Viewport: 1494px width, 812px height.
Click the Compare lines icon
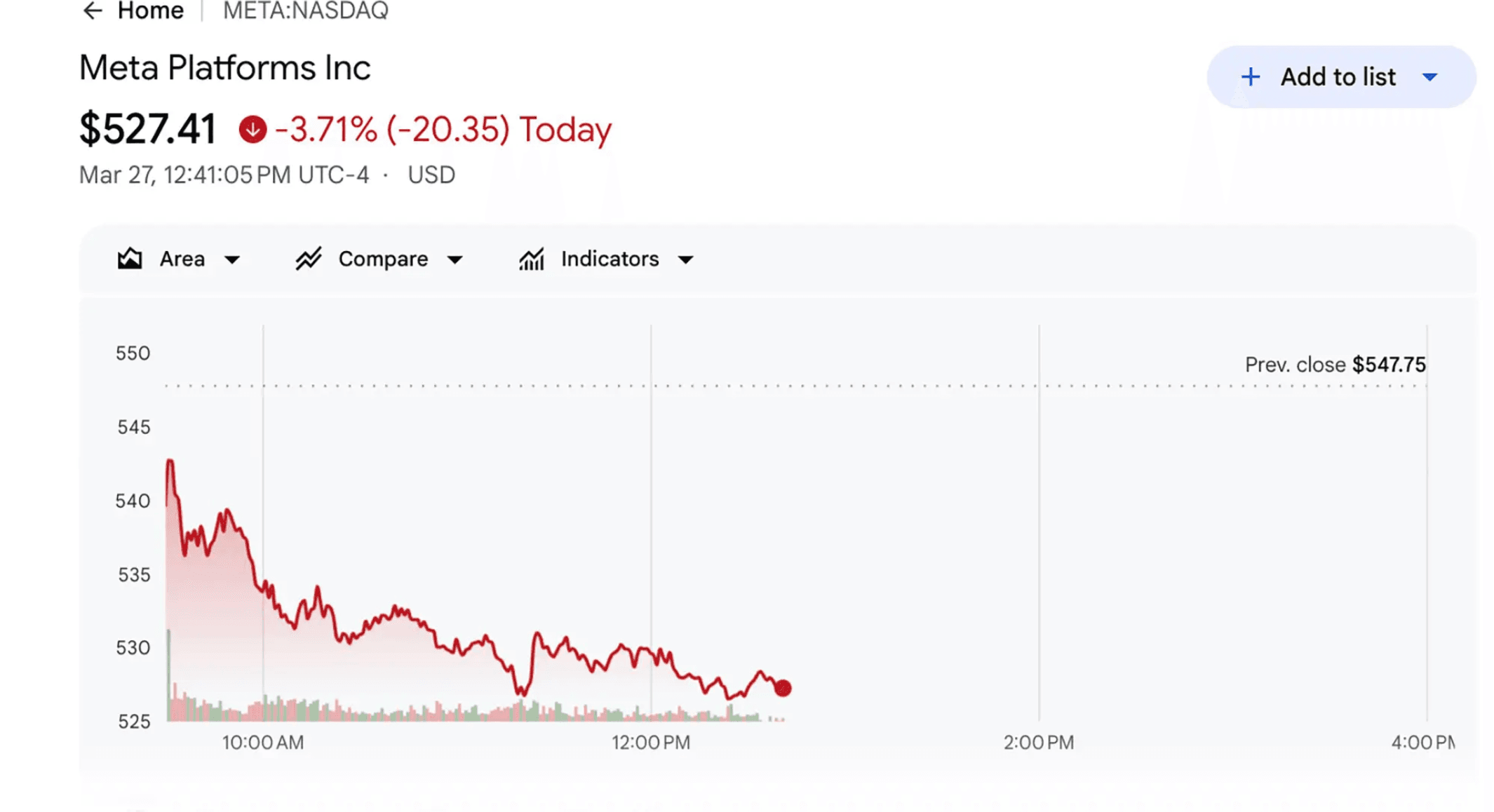point(307,259)
